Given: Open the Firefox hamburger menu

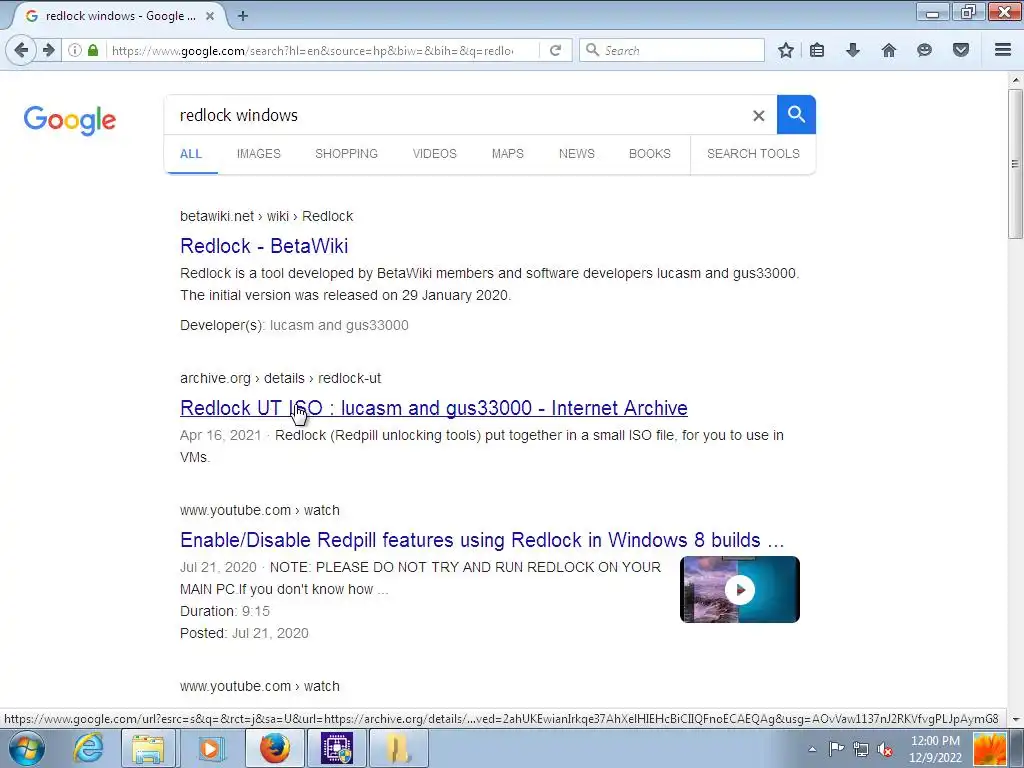Looking at the screenshot, I should pyautogui.click(x=1003, y=50).
